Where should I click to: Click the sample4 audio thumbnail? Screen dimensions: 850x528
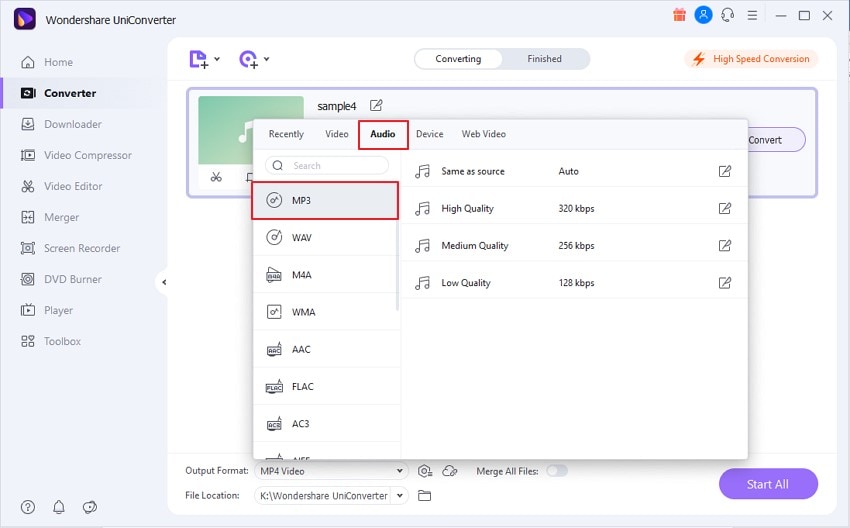click(x=251, y=130)
